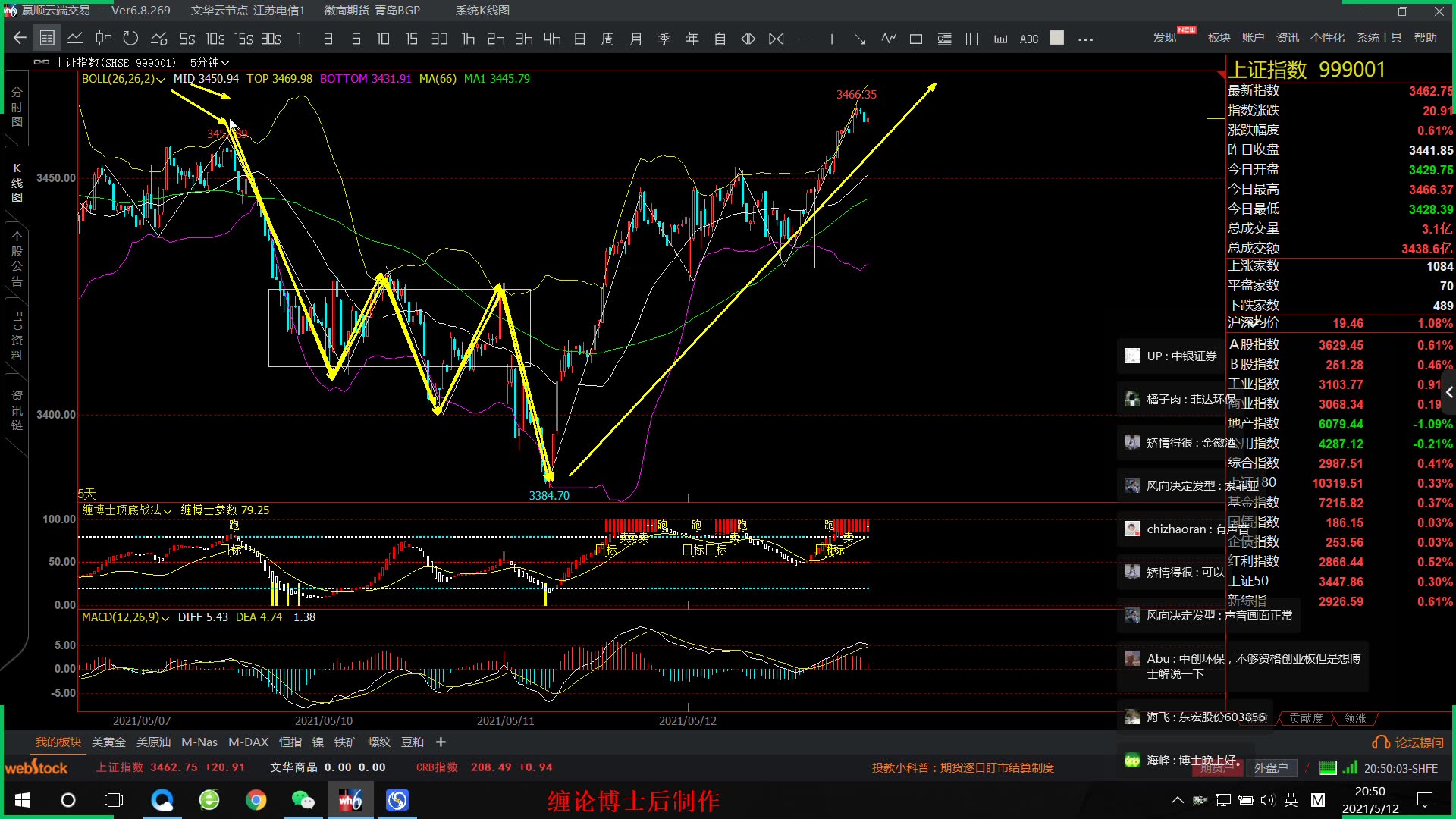Open the 个性化 menu
Image resolution: width=1456 pixels, height=819 pixels.
pyautogui.click(x=1327, y=37)
